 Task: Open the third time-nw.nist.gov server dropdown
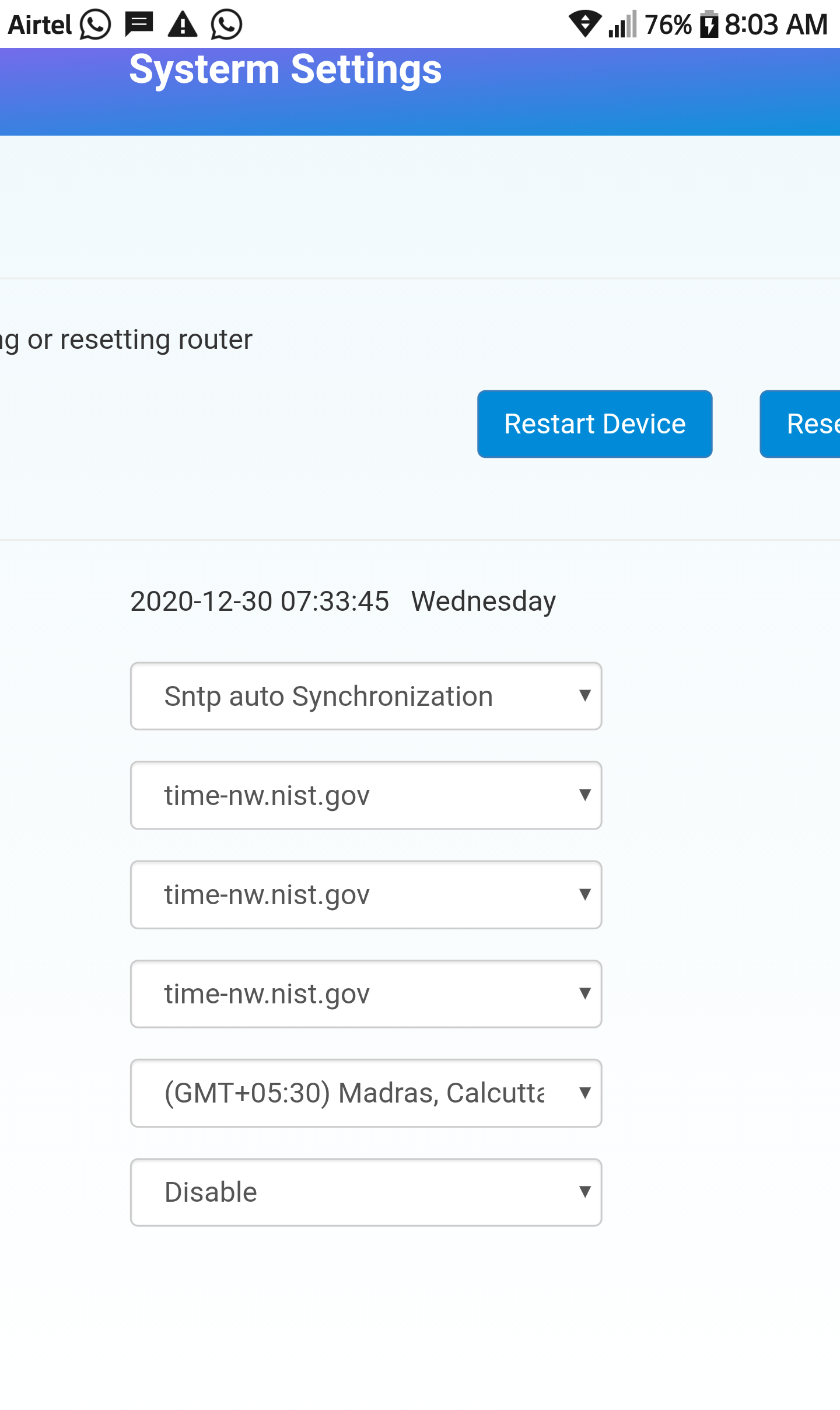(x=366, y=993)
